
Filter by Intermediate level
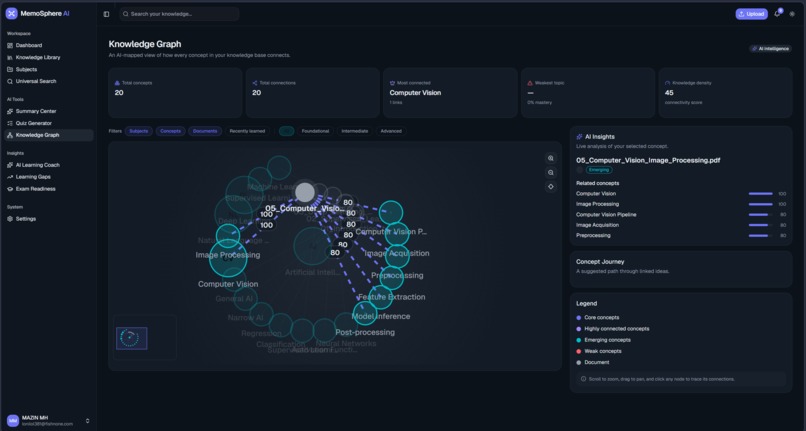click(x=355, y=131)
